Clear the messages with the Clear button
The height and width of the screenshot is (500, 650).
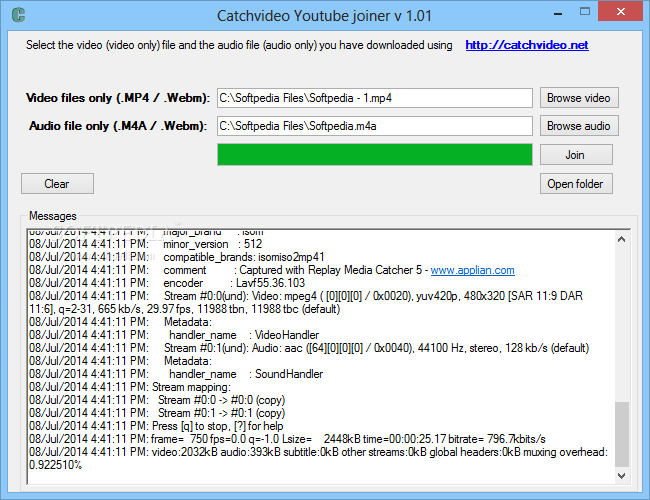click(57, 184)
